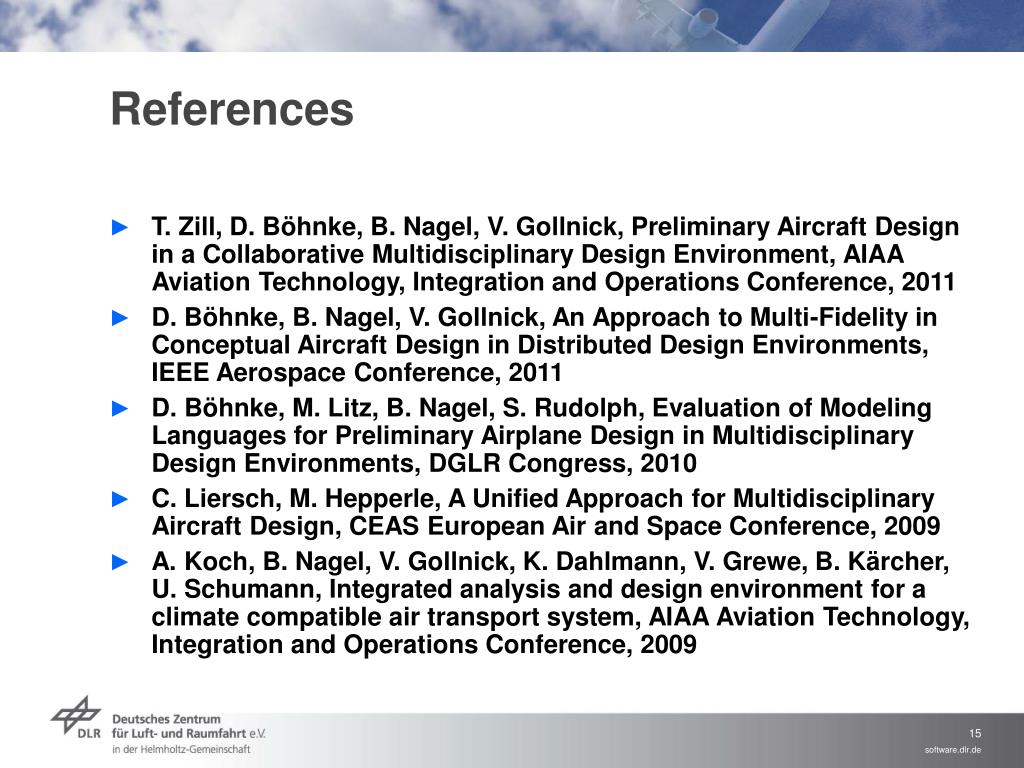
Task: Click the bullet arrow before 'D. Böhnke, B. Nagel, V. Gollnick'
Action: [120, 318]
